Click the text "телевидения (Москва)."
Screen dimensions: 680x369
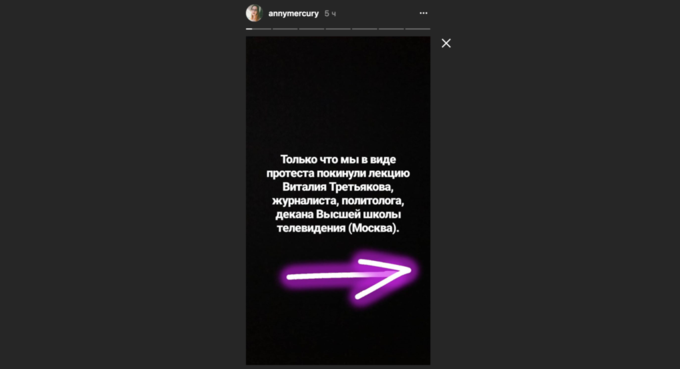pyautogui.click(x=338, y=228)
